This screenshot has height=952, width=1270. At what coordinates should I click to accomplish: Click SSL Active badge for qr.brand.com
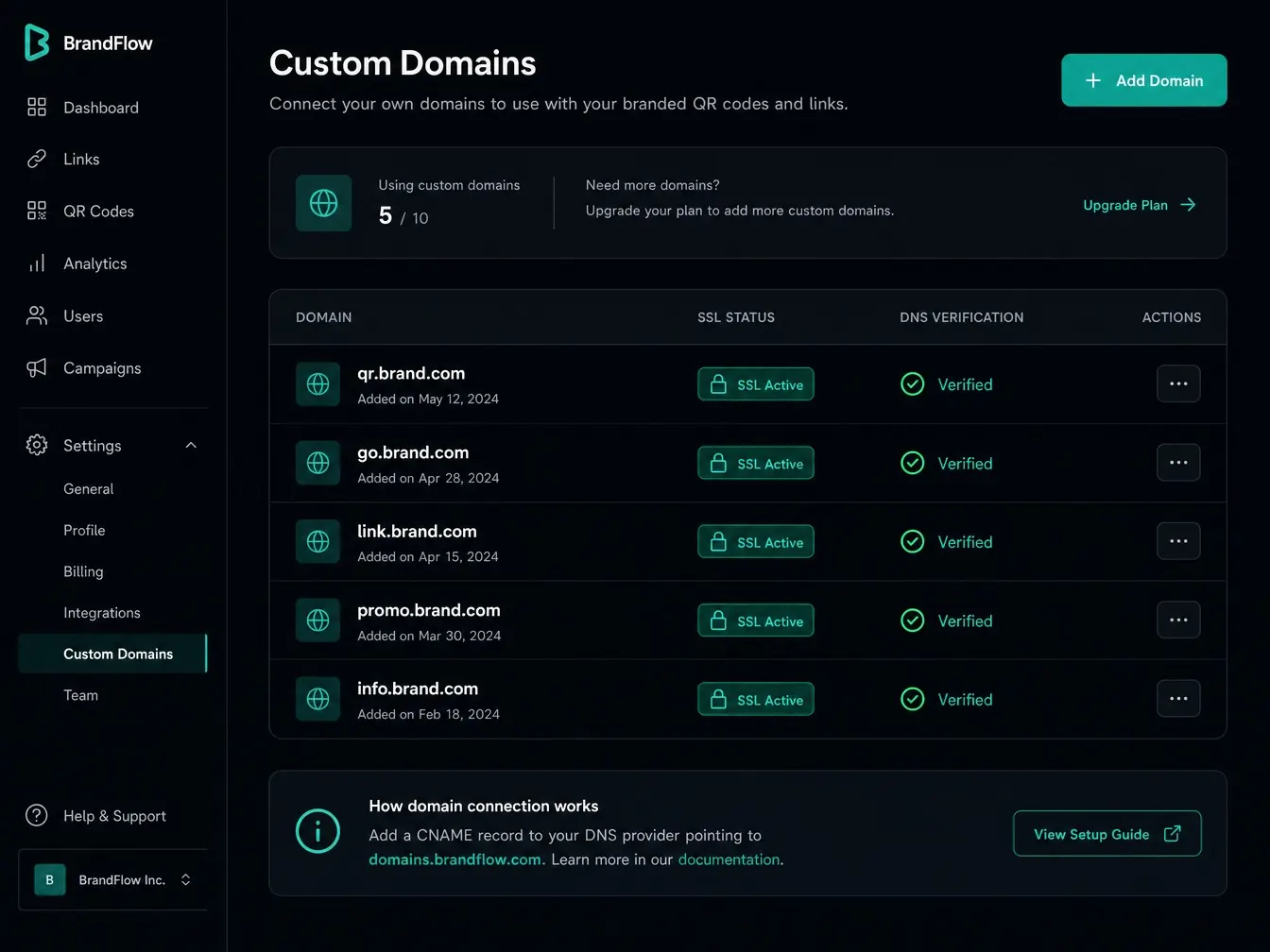(x=756, y=384)
